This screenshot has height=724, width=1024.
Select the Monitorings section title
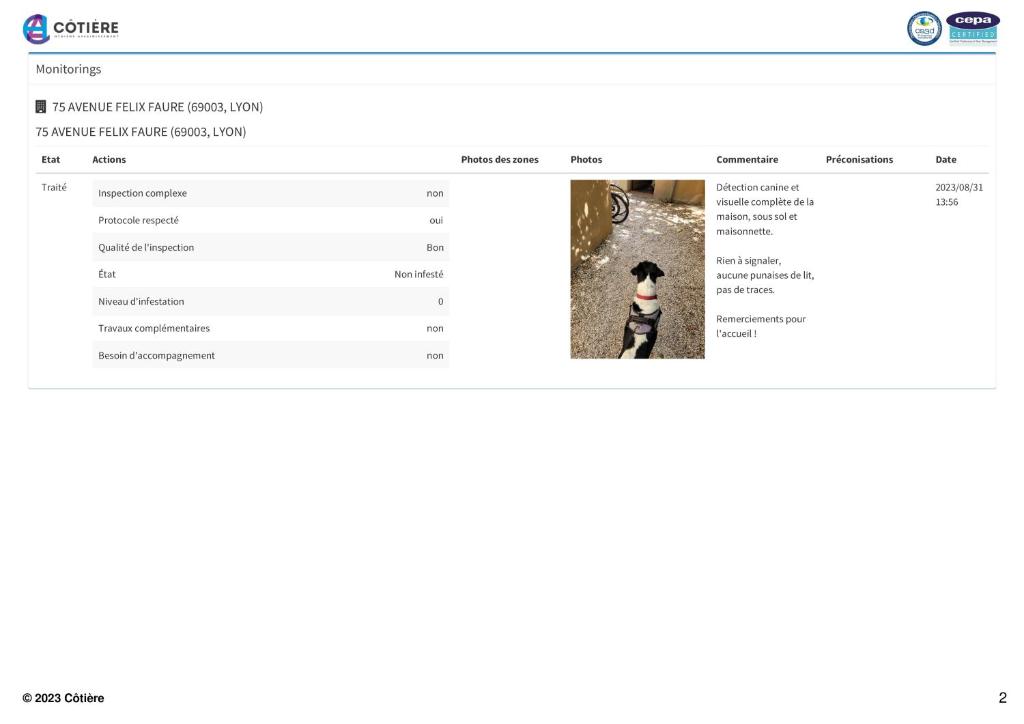coord(68,70)
